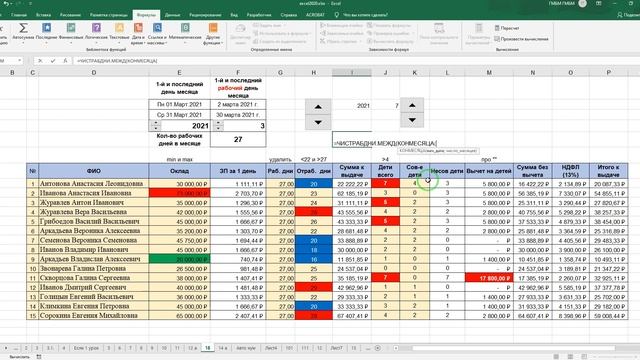The width and height of the screenshot is (640, 360).
Task: Select column header M
Action: [489, 73]
